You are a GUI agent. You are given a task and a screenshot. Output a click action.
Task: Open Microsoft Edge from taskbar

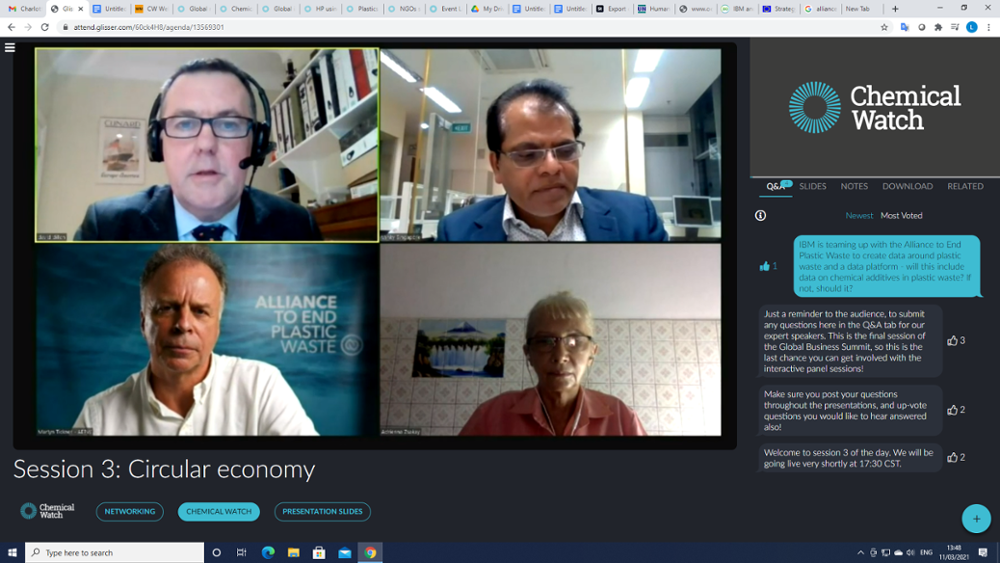[268, 552]
